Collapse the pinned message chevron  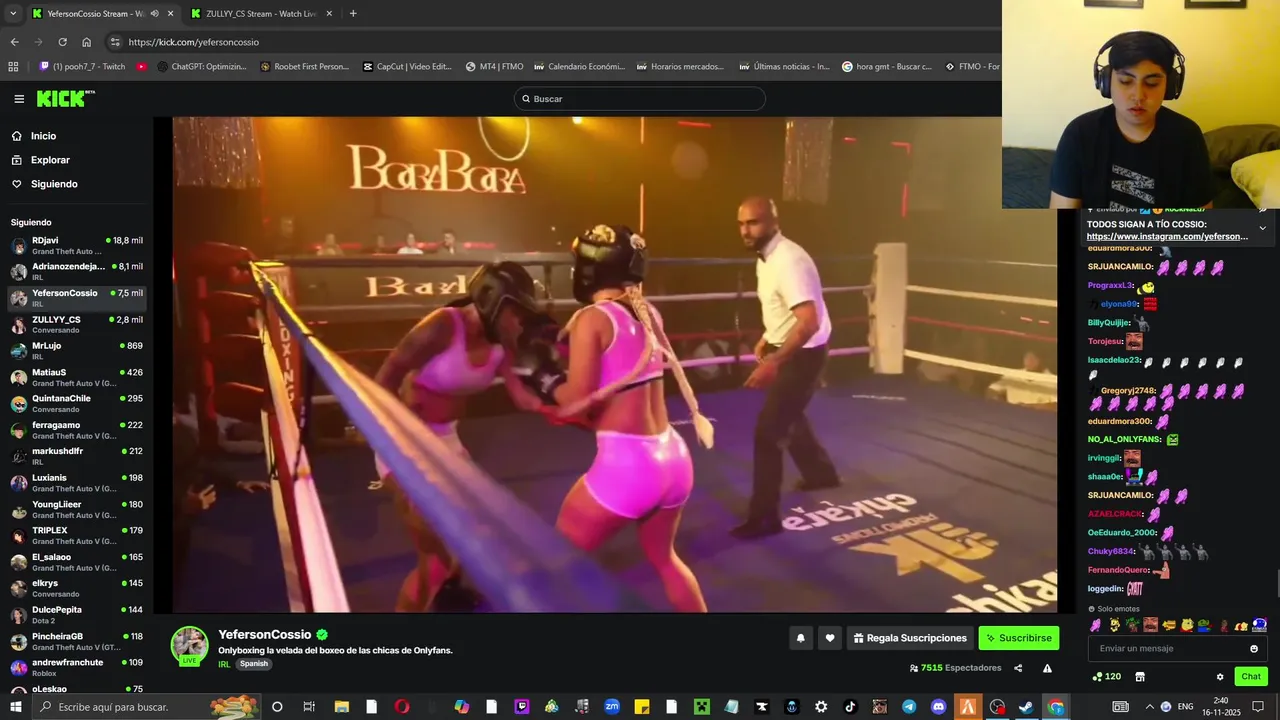[x=1262, y=228]
